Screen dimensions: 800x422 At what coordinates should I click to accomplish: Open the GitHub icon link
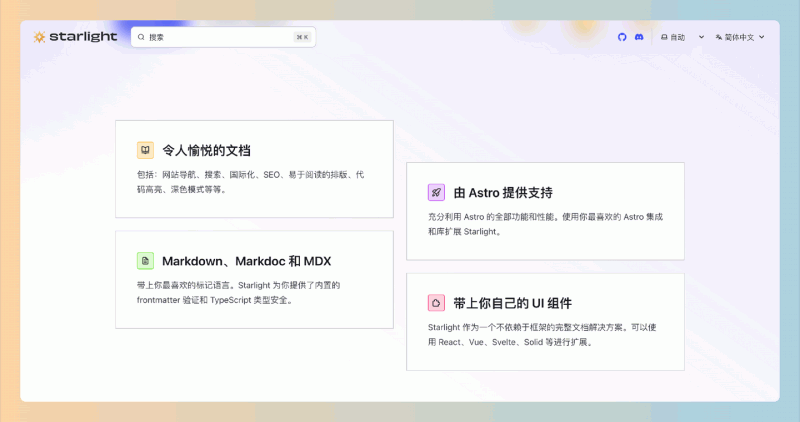(x=622, y=37)
